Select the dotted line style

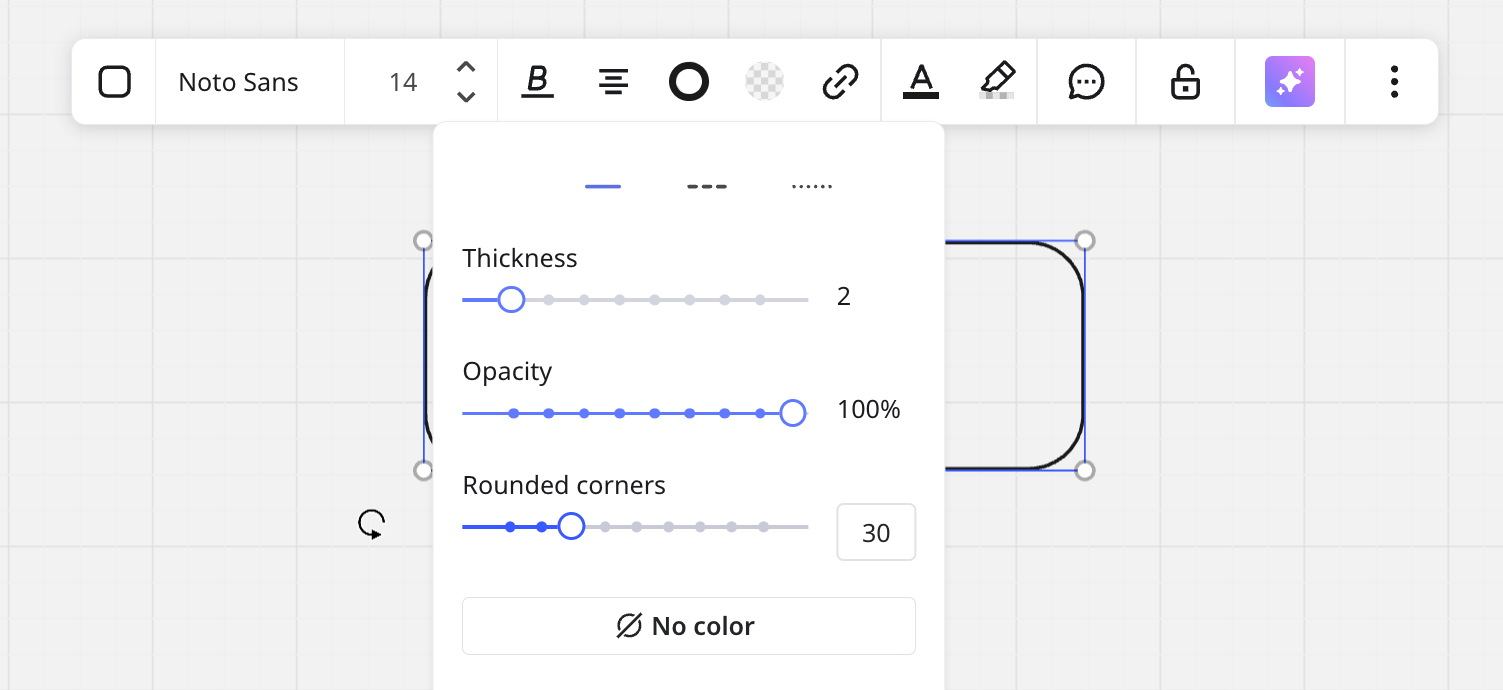coord(811,183)
